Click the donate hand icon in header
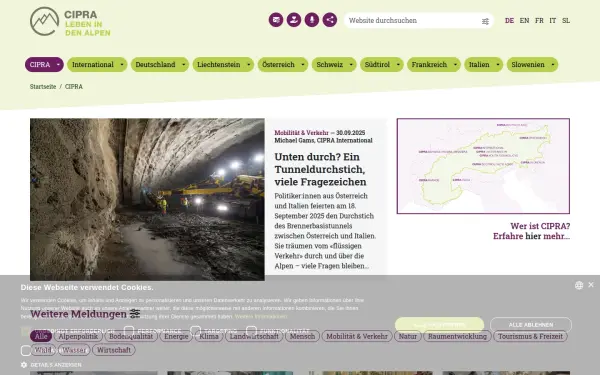This screenshot has height=375, width=600. pos(294,20)
